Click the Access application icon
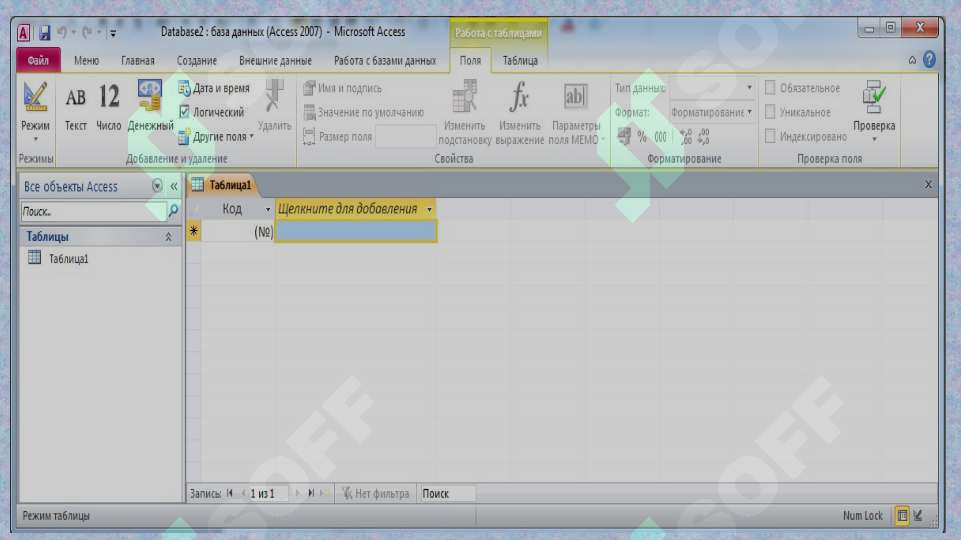Screen dimensions: 961x540 23,32
